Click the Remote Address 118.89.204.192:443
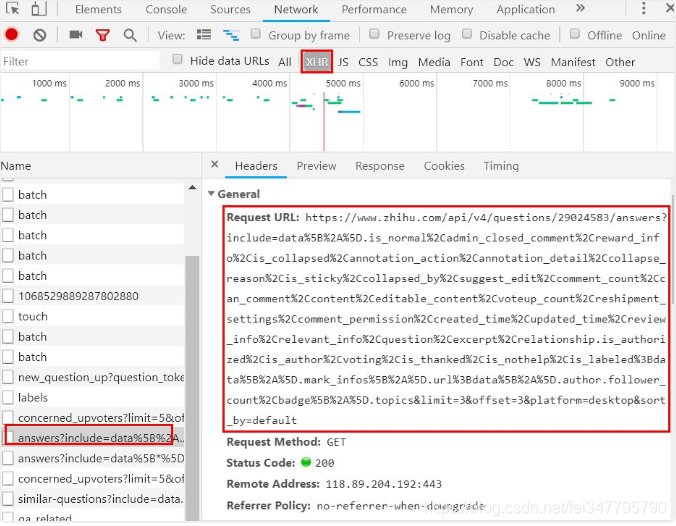The height and width of the screenshot is (526, 676). [x=383, y=484]
